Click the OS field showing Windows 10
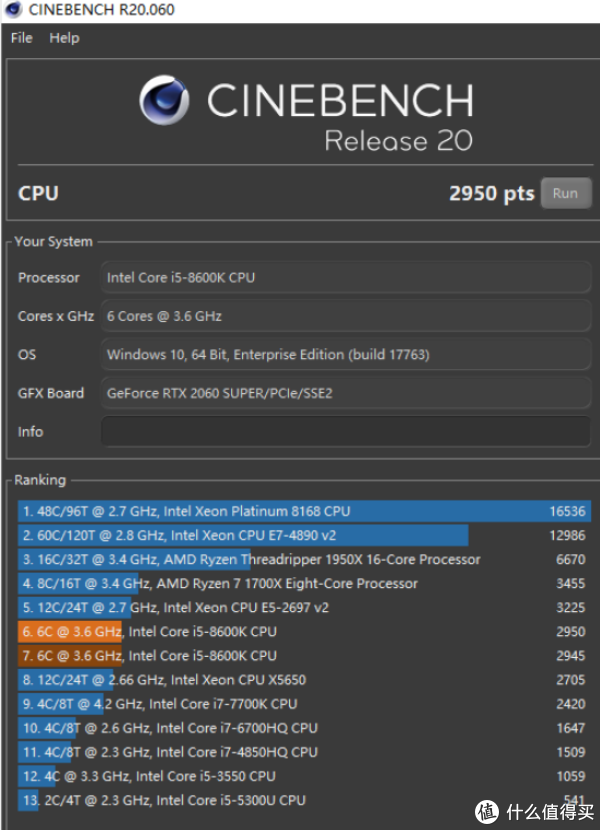Viewport: 600px width, 830px height. (x=346, y=355)
